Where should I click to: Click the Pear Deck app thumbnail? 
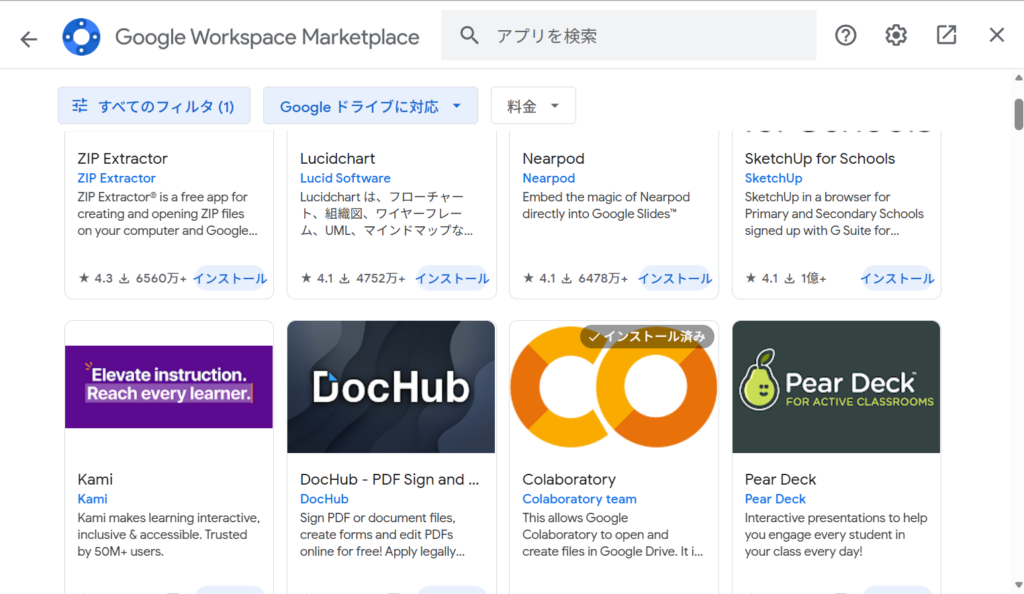coord(836,387)
